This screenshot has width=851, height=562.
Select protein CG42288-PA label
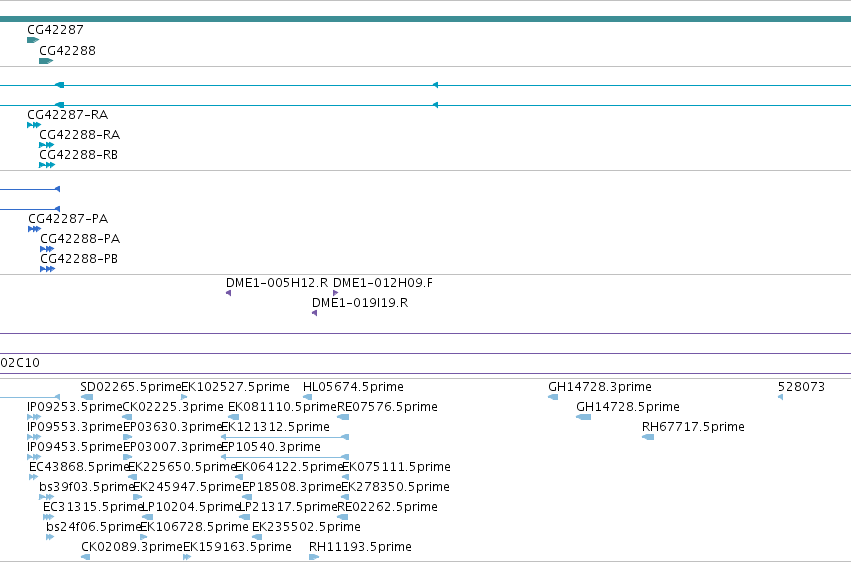pos(80,239)
